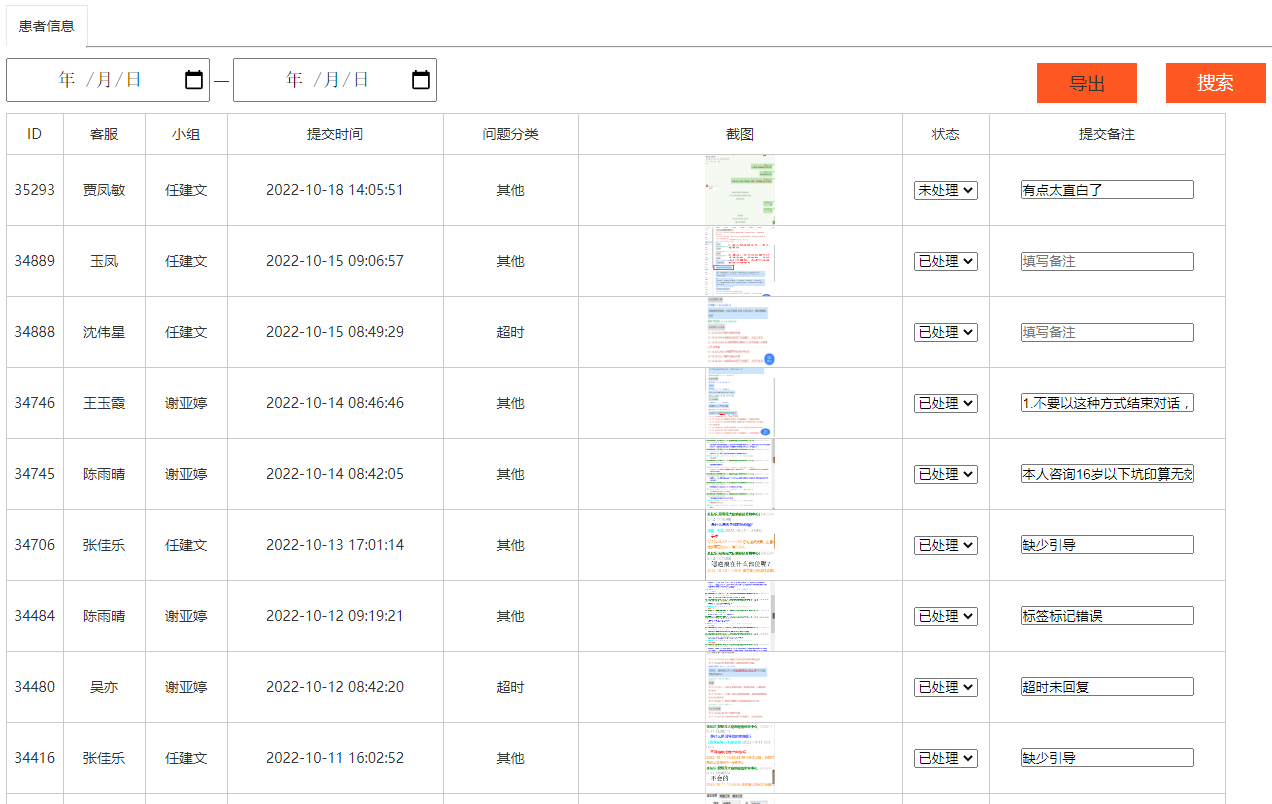Open the start date calendar picker icon

click(194, 80)
